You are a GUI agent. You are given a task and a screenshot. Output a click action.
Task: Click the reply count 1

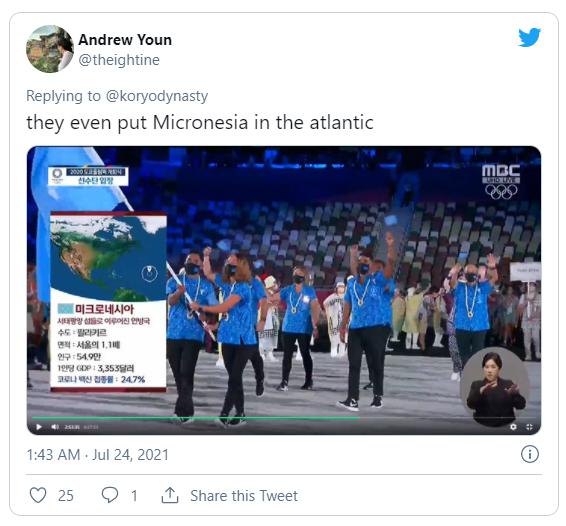(134, 496)
